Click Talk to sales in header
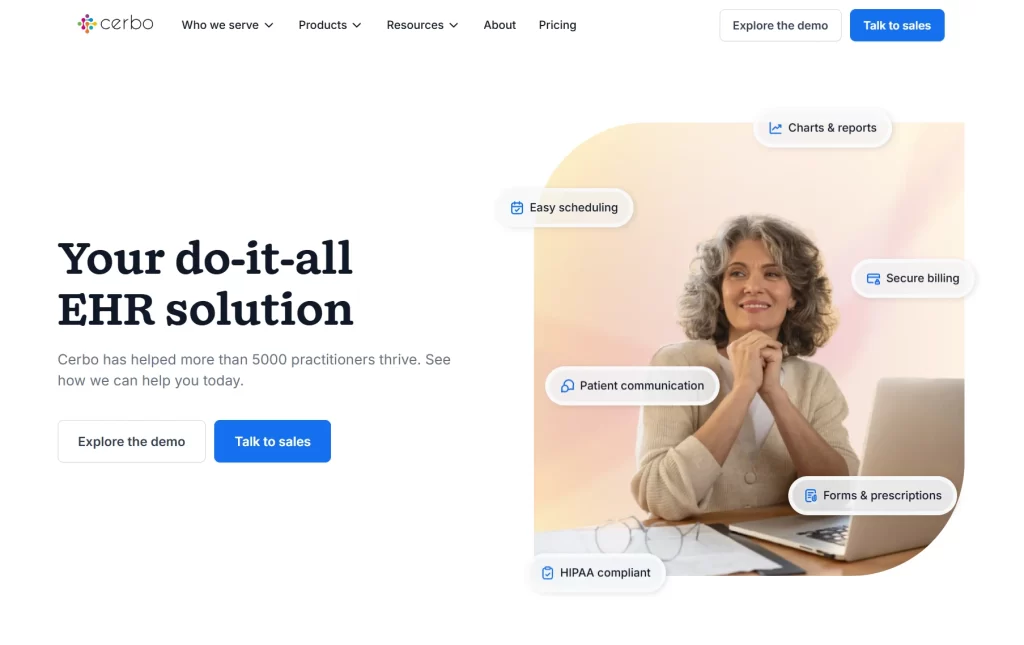 [897, 25]
